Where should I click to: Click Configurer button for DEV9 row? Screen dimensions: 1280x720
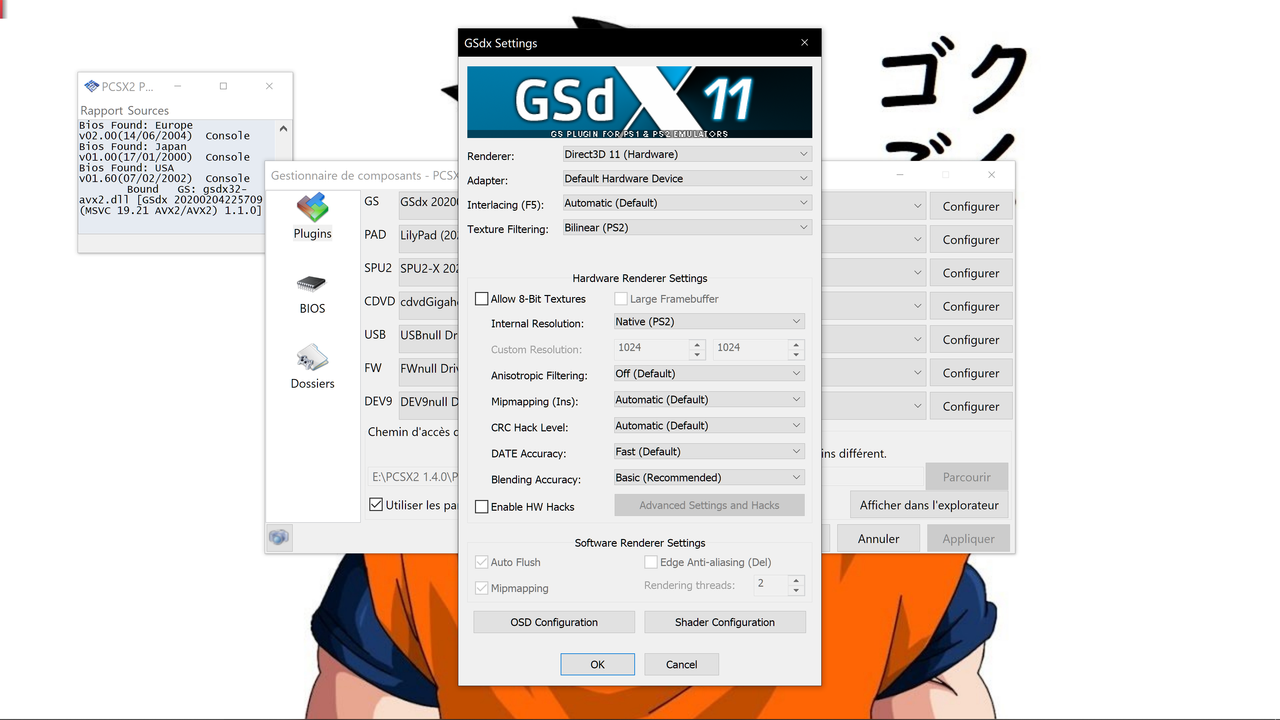(x=971, y=406)
